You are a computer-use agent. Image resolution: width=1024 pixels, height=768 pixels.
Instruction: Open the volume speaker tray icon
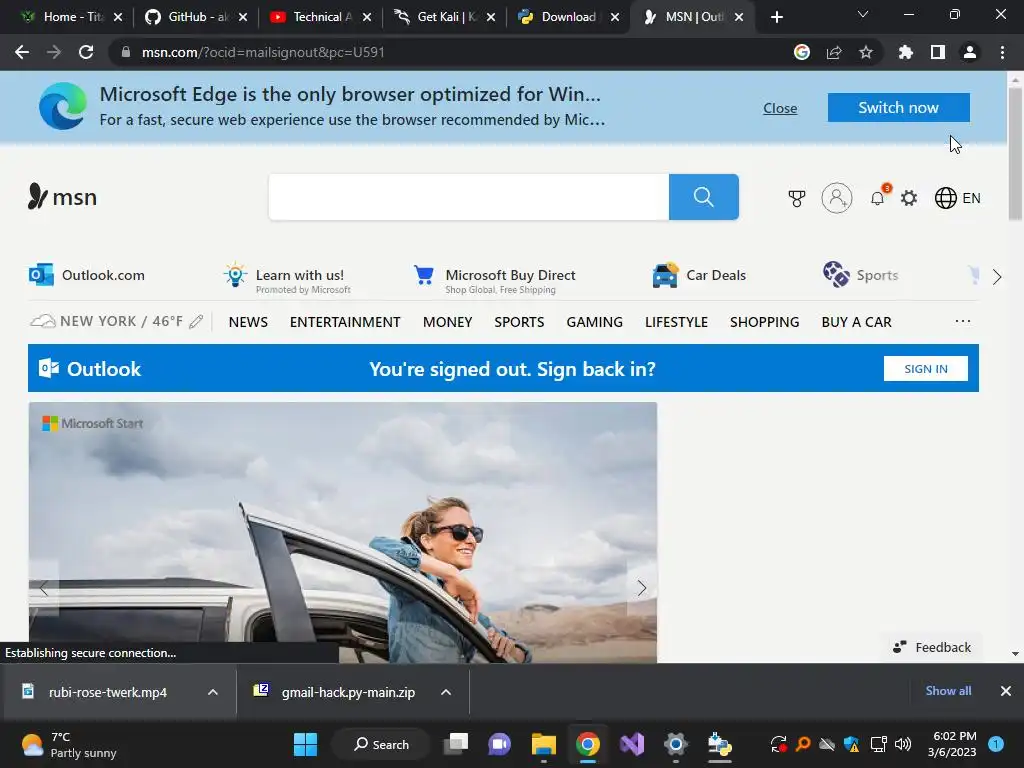coord(903,744)
